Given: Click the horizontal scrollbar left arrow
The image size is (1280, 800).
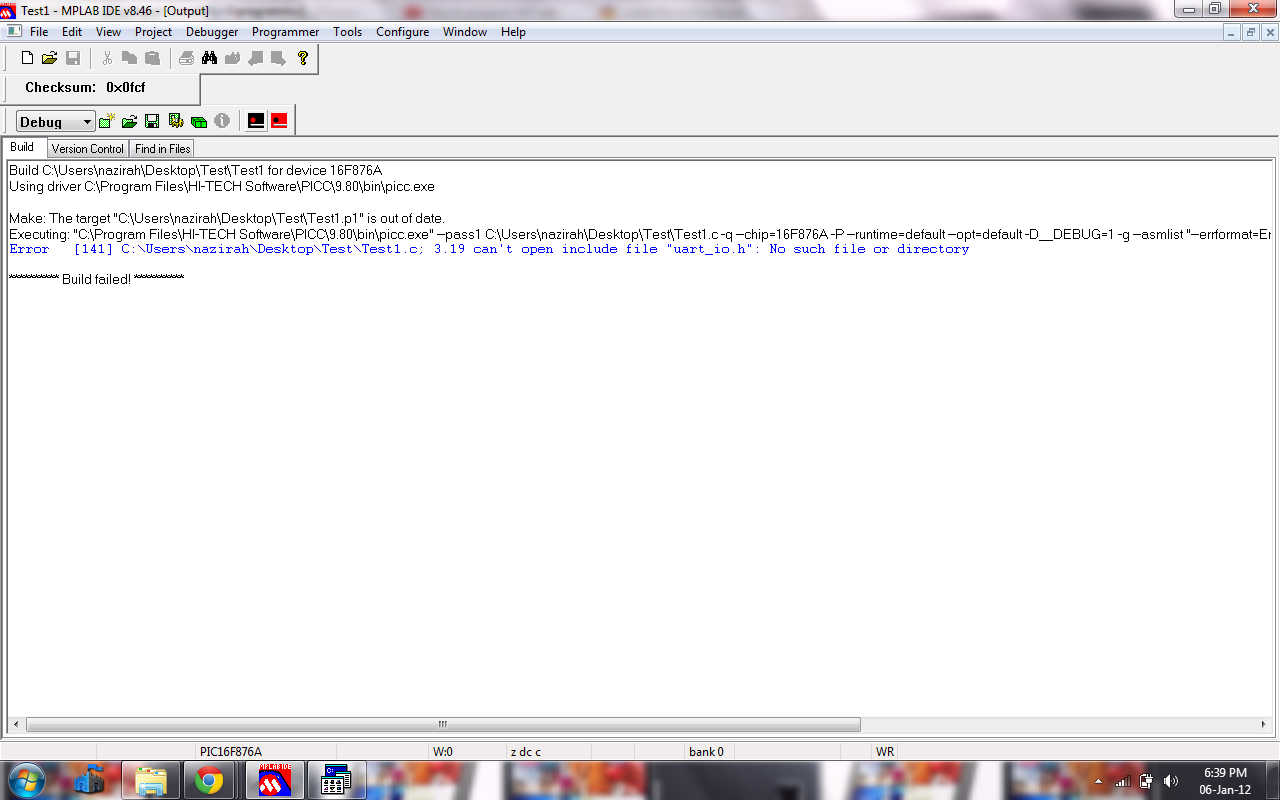Looking at the screenshot, I should pyautogui.click(x=15, y=724).
